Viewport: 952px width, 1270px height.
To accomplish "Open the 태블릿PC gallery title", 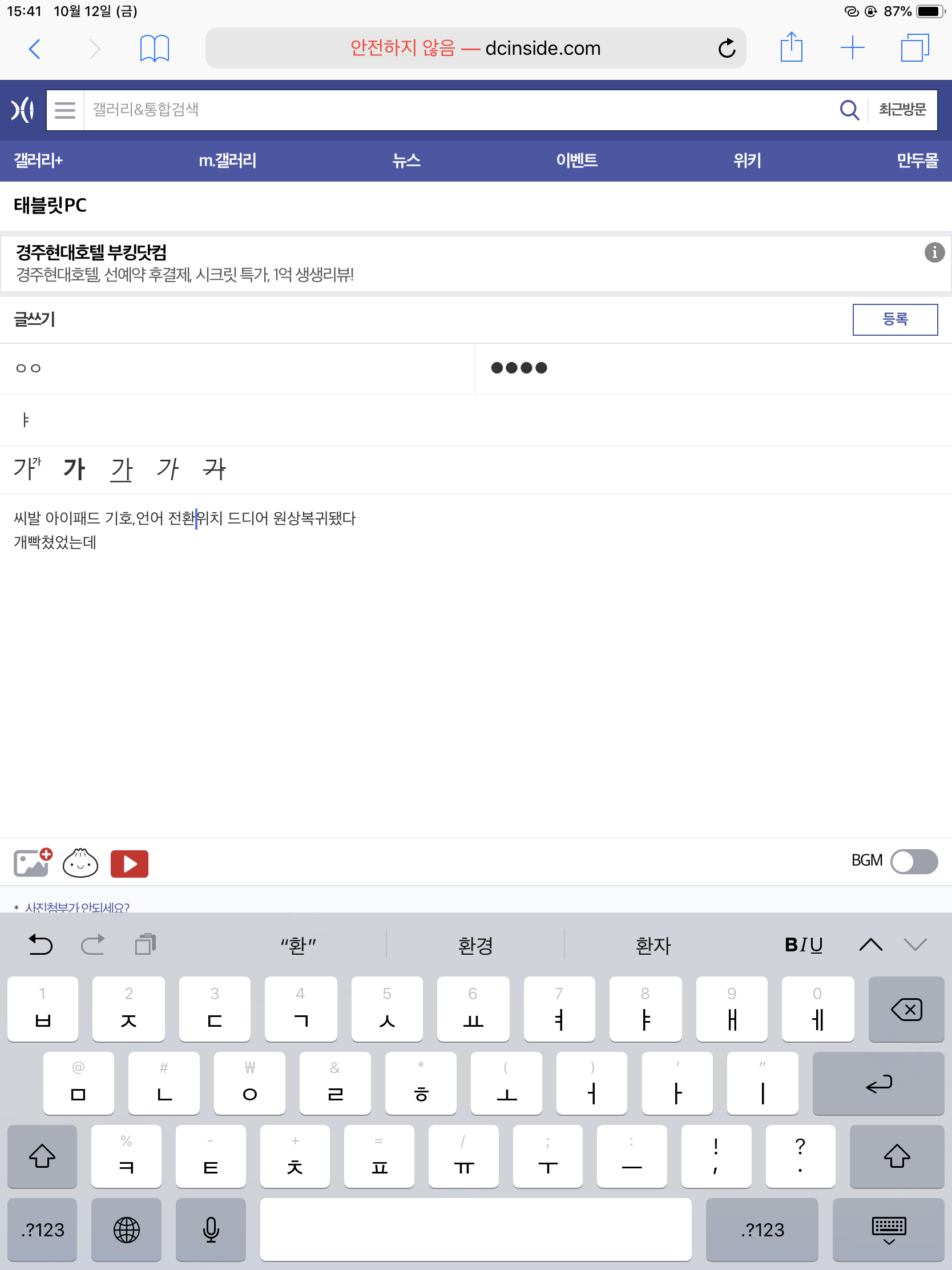I will pyautogui.click(x=50, y=206).
